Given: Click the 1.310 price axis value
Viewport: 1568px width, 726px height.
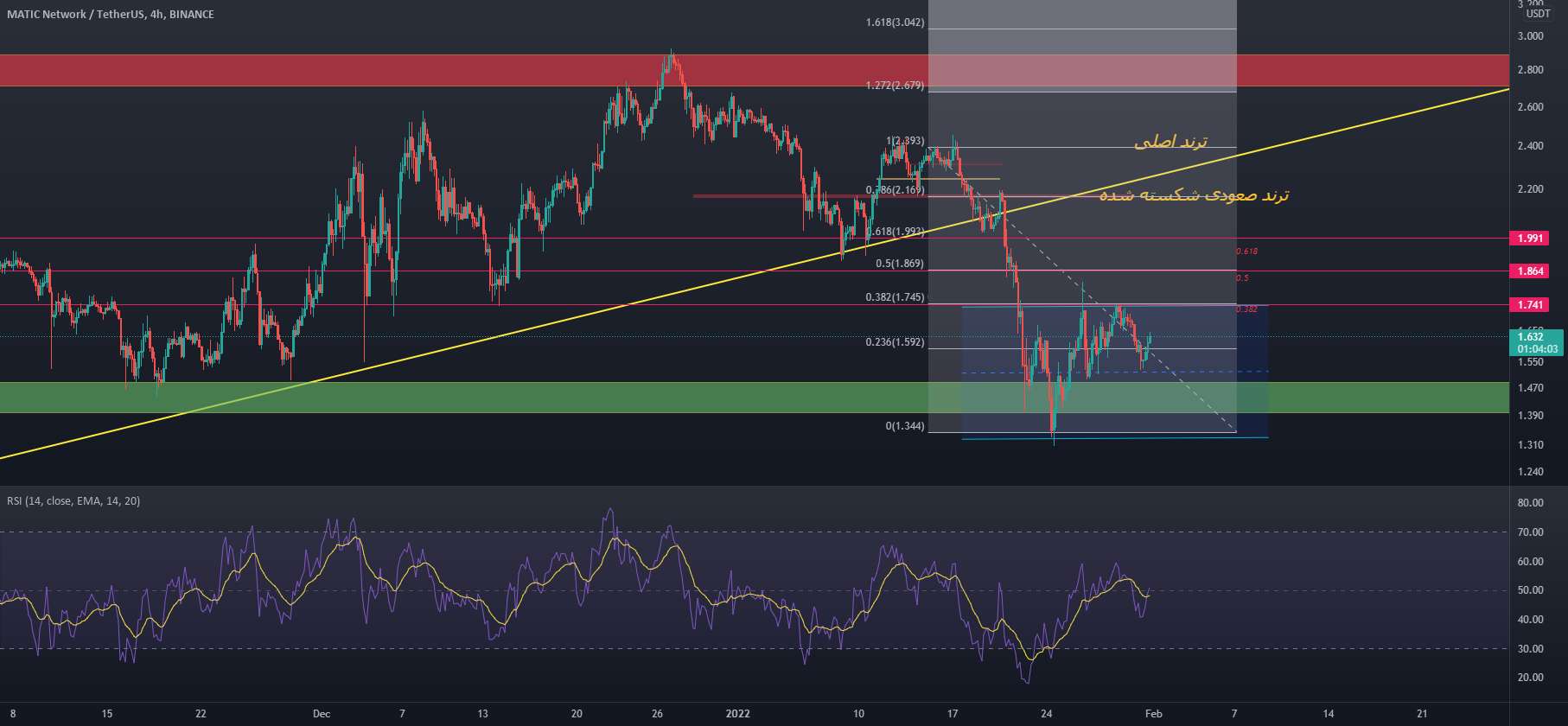Looking at the screenshot, I should pyautogui.click(x=1530, y=445).
